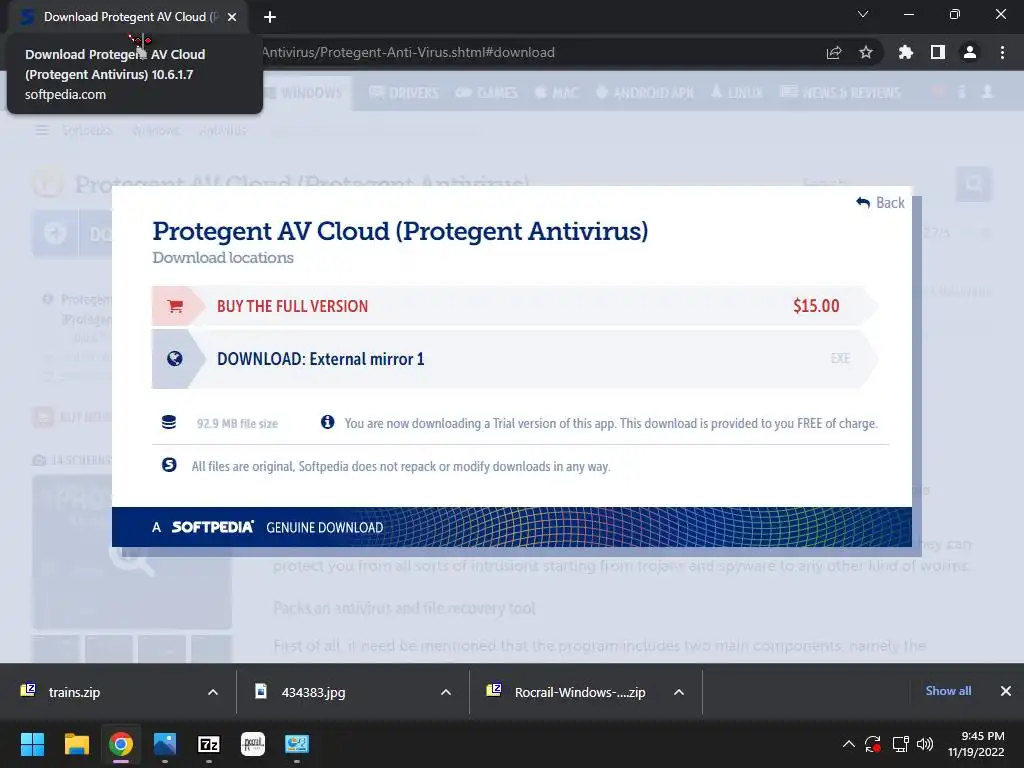Open the GAMES category tab

[487, 93]
